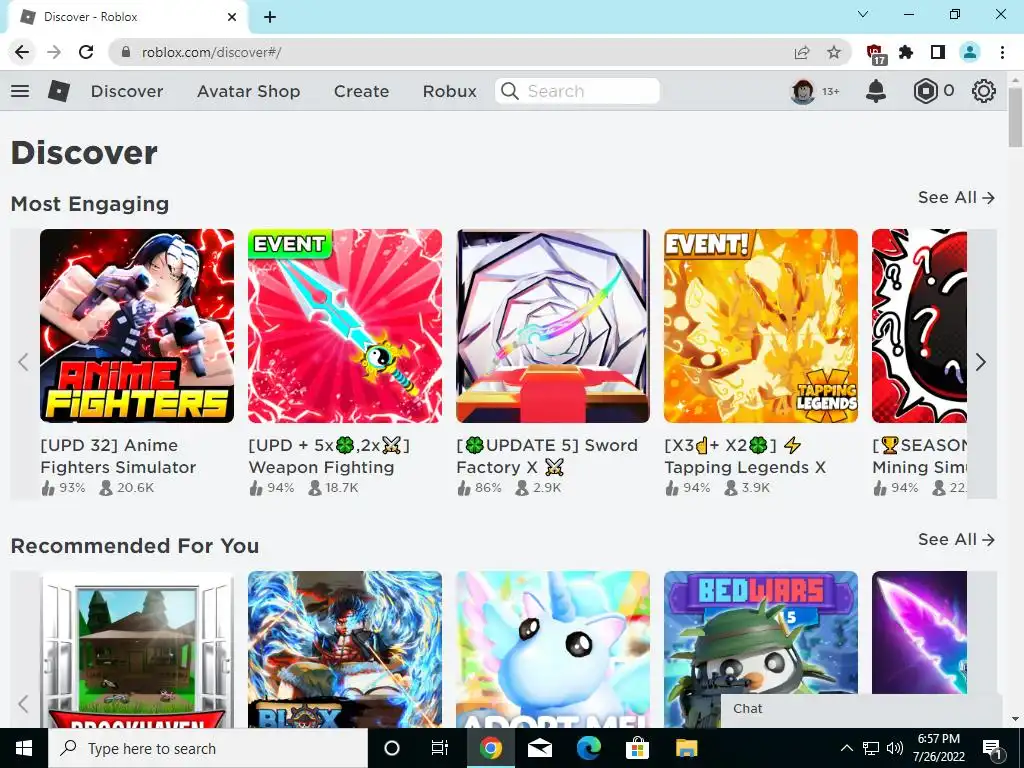Open a new browser tab with plus
Image resolution: width=1024 pixels, height=768 pixels.
tap(270, 17)
